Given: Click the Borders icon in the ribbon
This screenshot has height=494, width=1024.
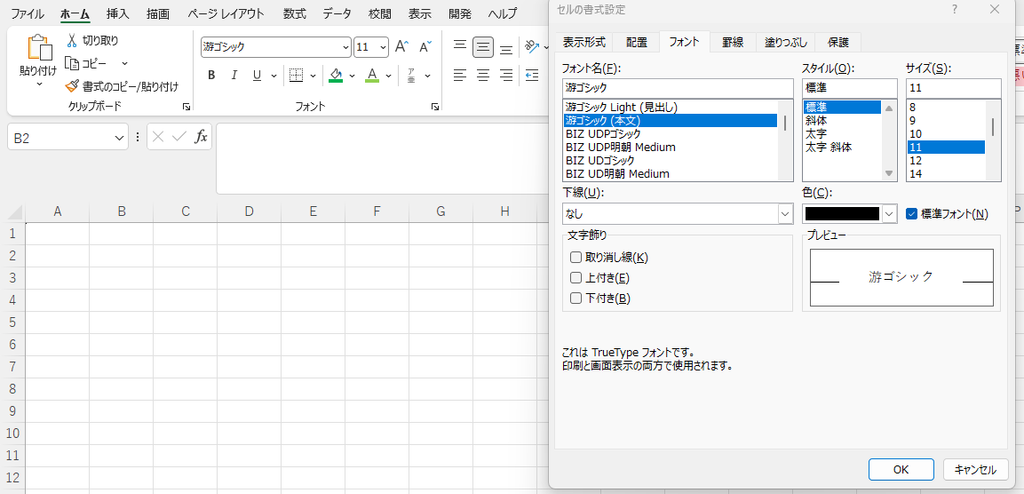Looking at the screenshot, I should [x=296, y=75].
